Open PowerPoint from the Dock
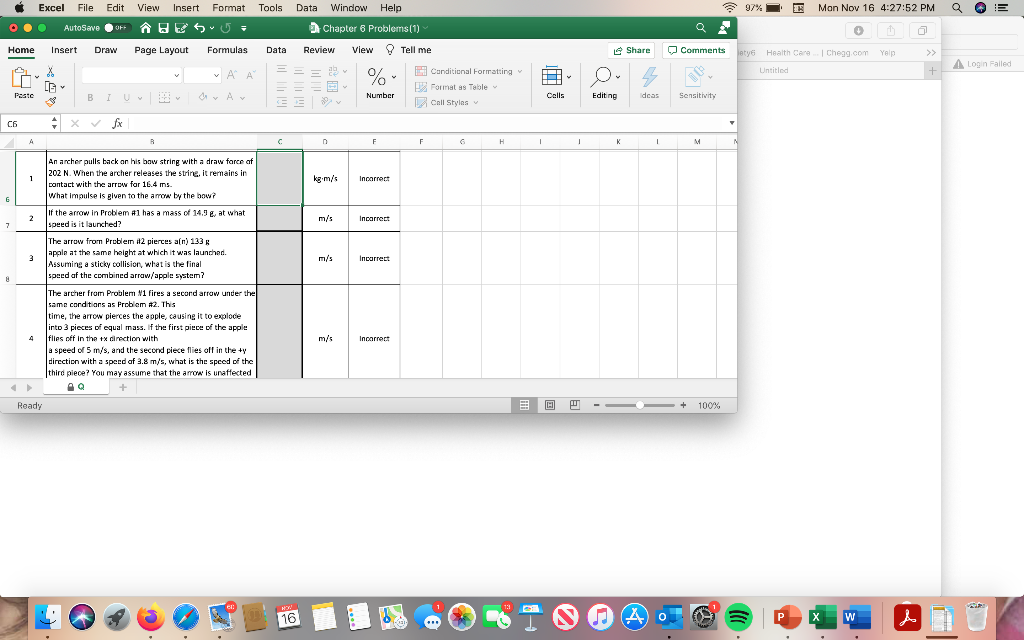 click(787, 616)
